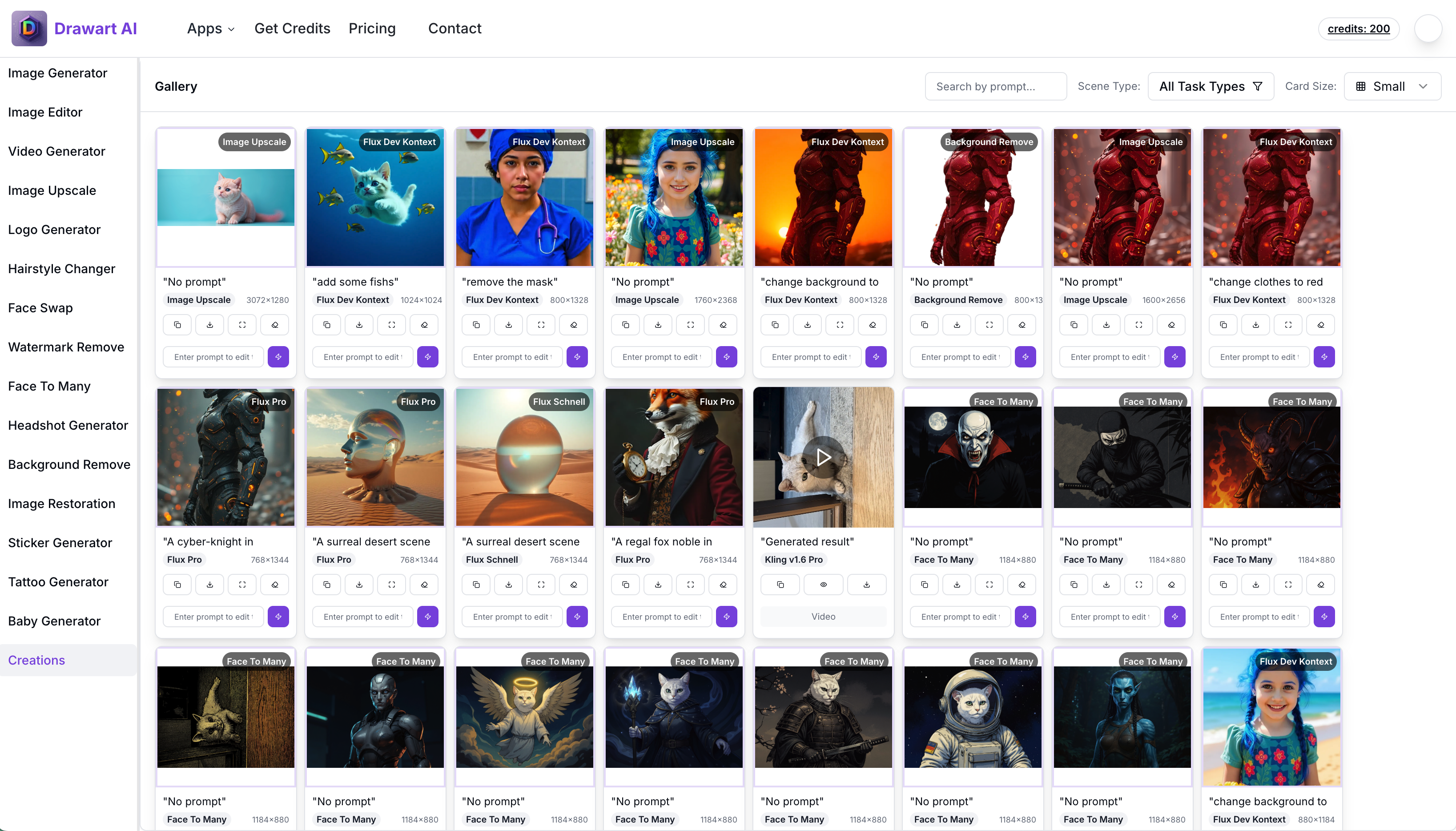Select Image Editor in sidebar
Viewport: 1456px width, 831px height.
pyautogui.click(x=45, y=113)
